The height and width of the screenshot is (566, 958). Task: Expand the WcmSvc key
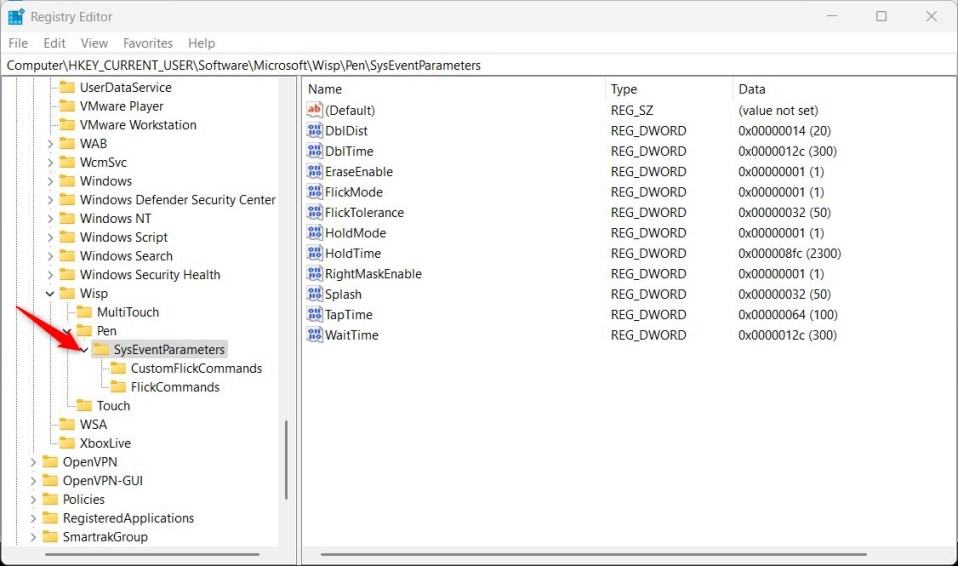(x=50, y=163)
